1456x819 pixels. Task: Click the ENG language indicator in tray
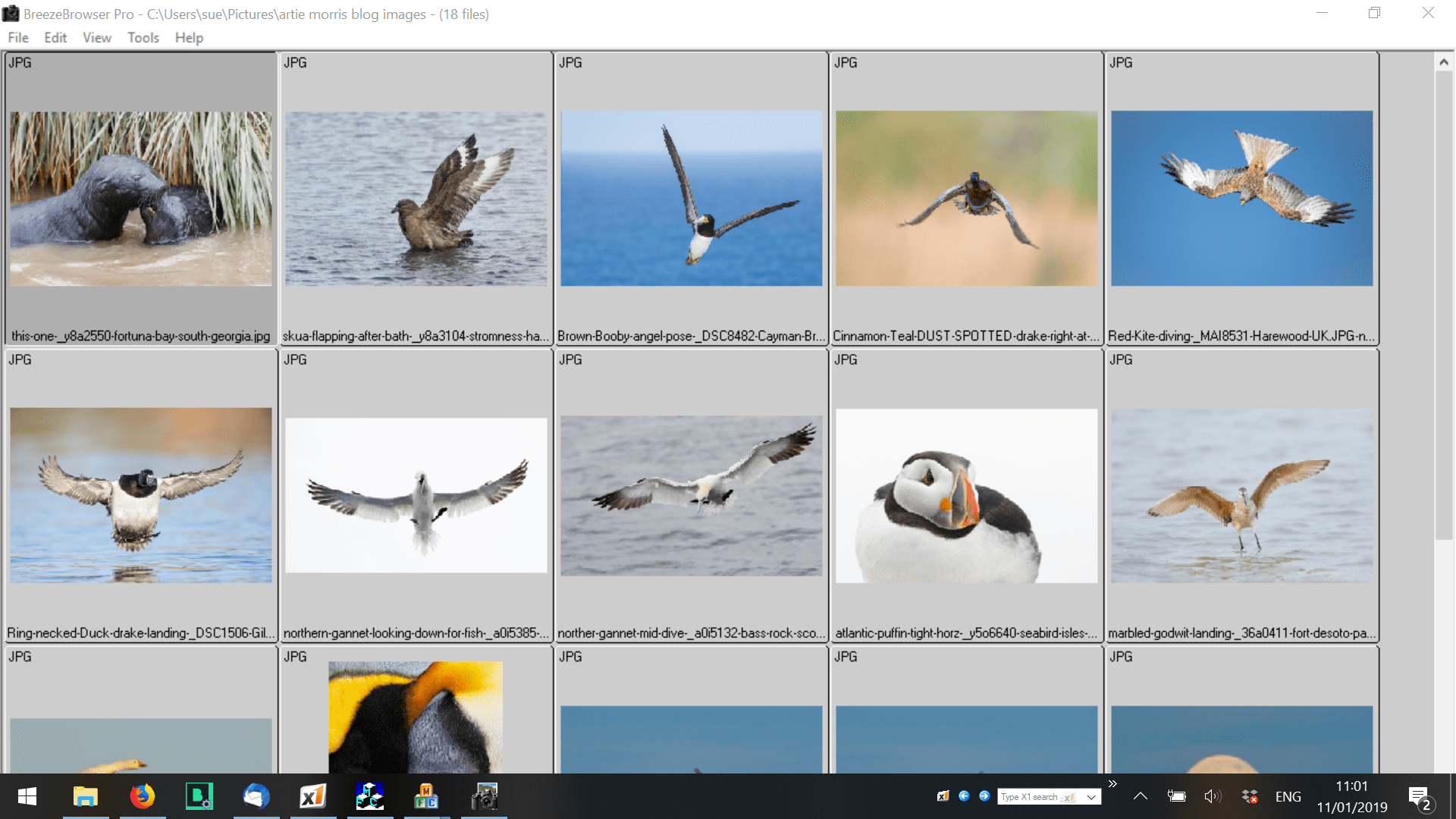click(1288, 796)
